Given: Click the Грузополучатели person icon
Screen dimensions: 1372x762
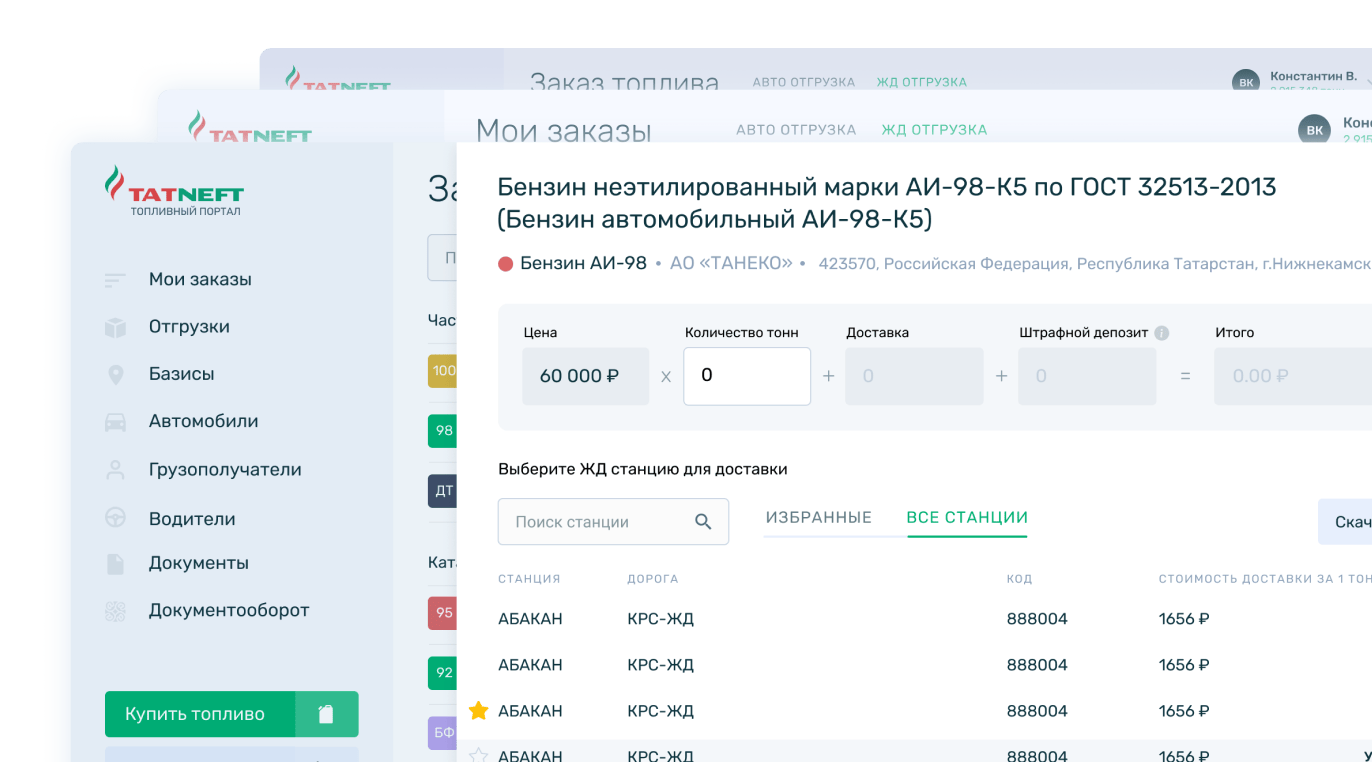Looking at the screenshot, I should (115, 470).
